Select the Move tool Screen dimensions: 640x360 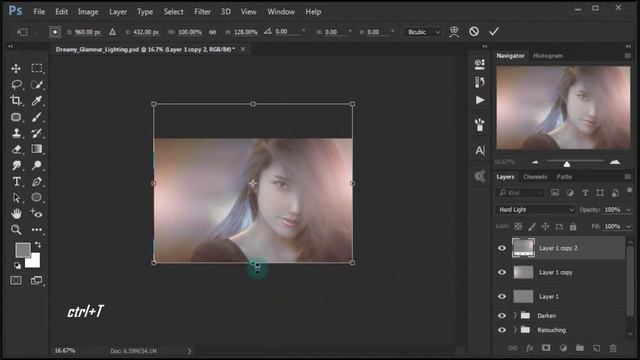(x=16, y=69)
